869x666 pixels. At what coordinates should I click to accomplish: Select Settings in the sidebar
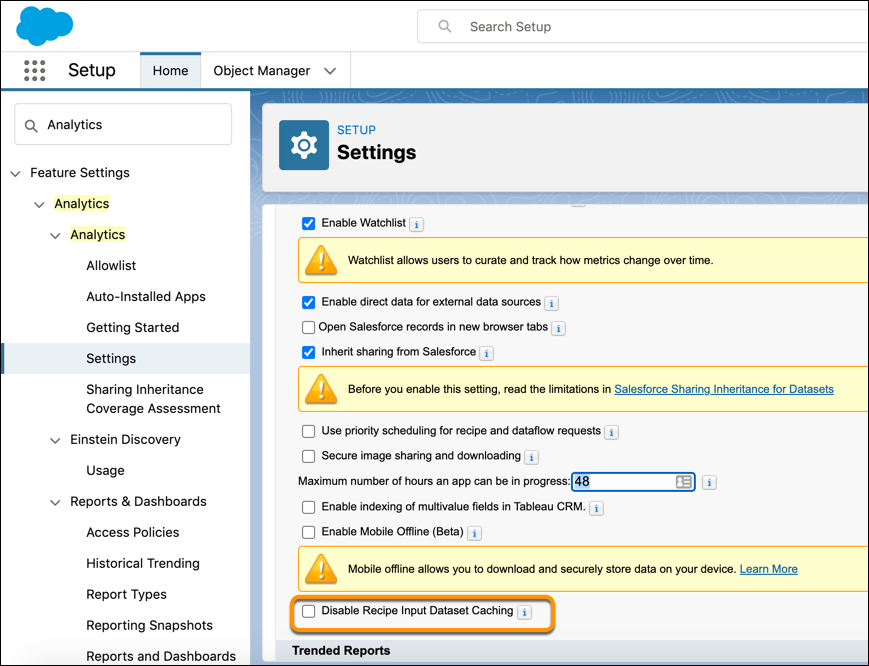[126, 358]
